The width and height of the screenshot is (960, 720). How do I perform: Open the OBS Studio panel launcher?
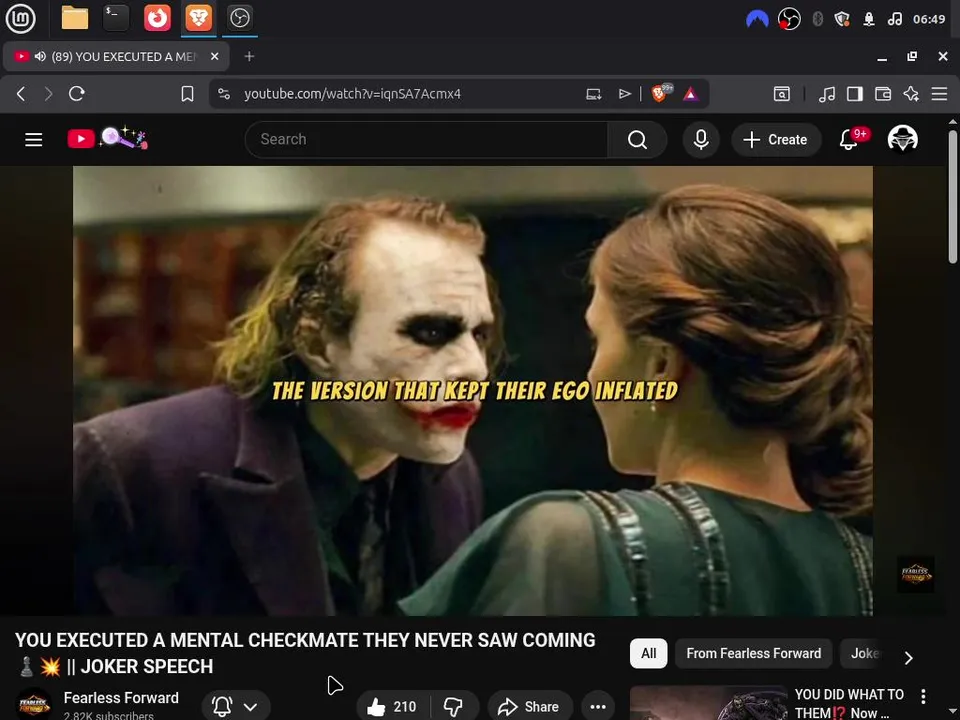[x=239, y=18]
